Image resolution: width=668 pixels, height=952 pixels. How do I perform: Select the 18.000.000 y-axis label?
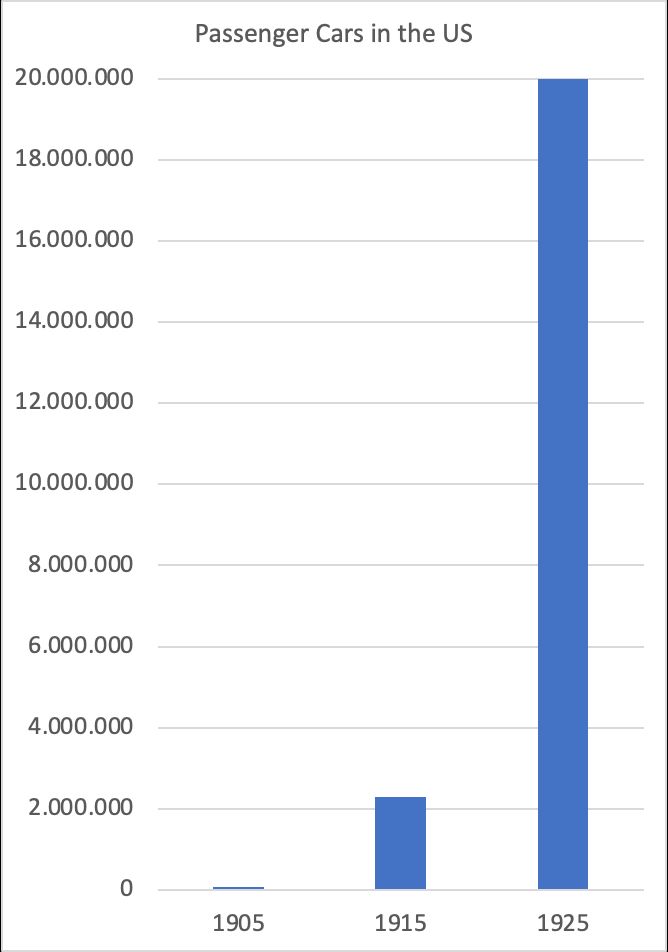(x=75, y=160)
